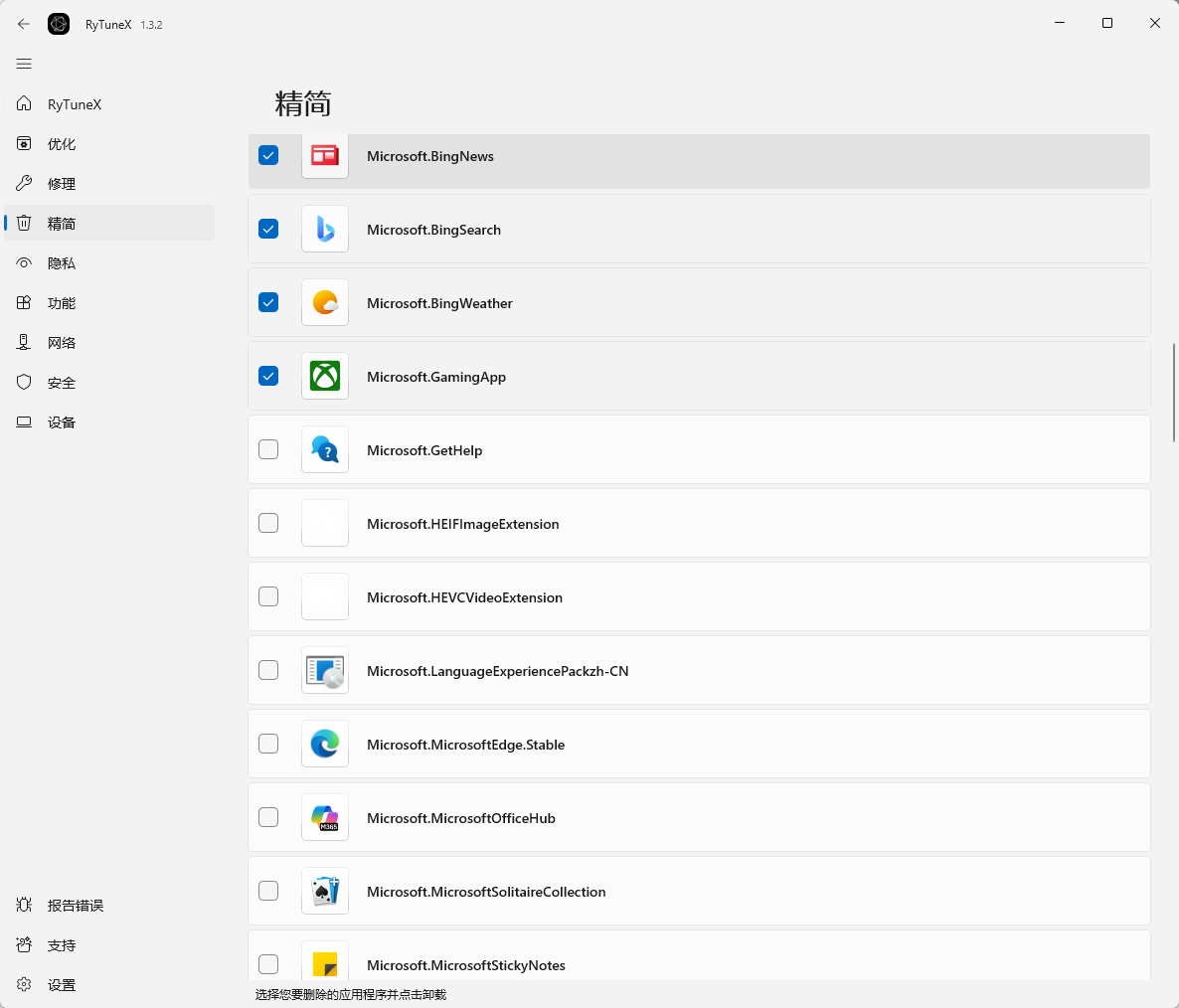Check the MicrosoftStickyNotes checkbox
The height and width of the screenshot is (1008, 1179).
pos(268,963)
